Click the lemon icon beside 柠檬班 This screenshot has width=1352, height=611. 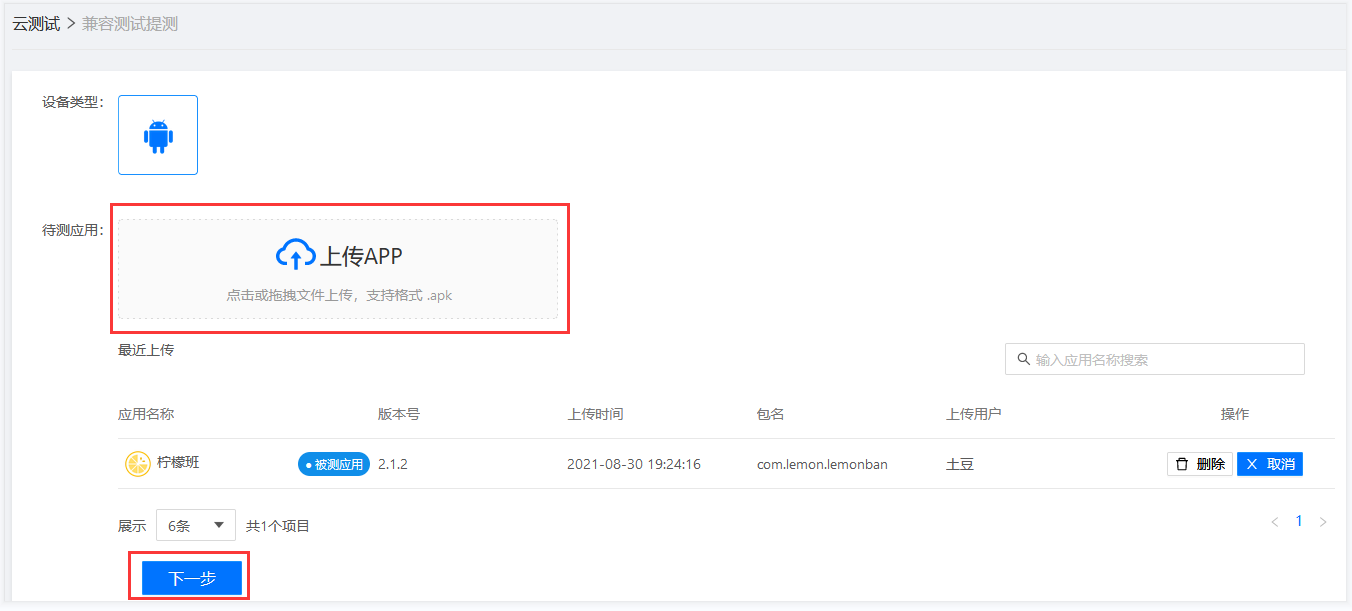tap(137, 464)
